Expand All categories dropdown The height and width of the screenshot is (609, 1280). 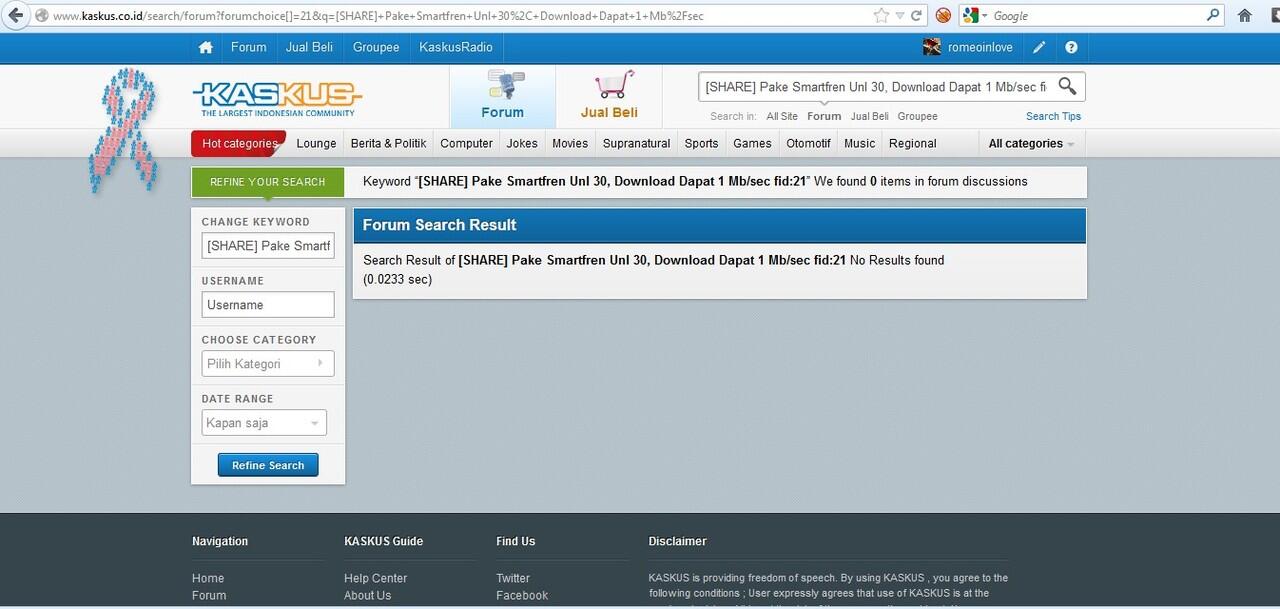(x=1031, y=143)
